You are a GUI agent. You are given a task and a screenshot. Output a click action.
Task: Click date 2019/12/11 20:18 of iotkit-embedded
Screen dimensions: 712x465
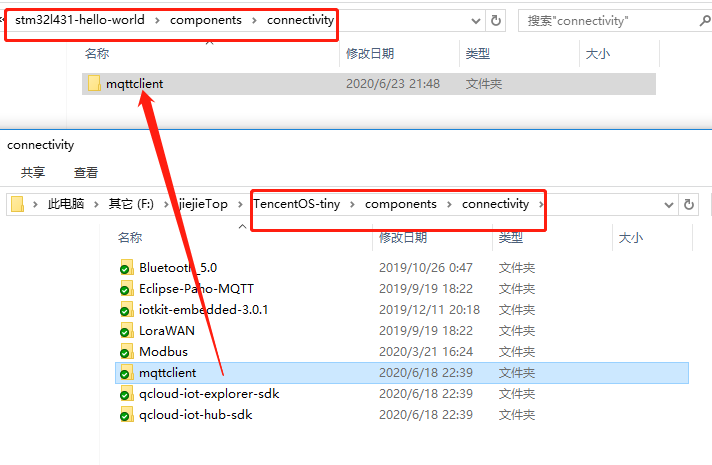tap(429, 310)
